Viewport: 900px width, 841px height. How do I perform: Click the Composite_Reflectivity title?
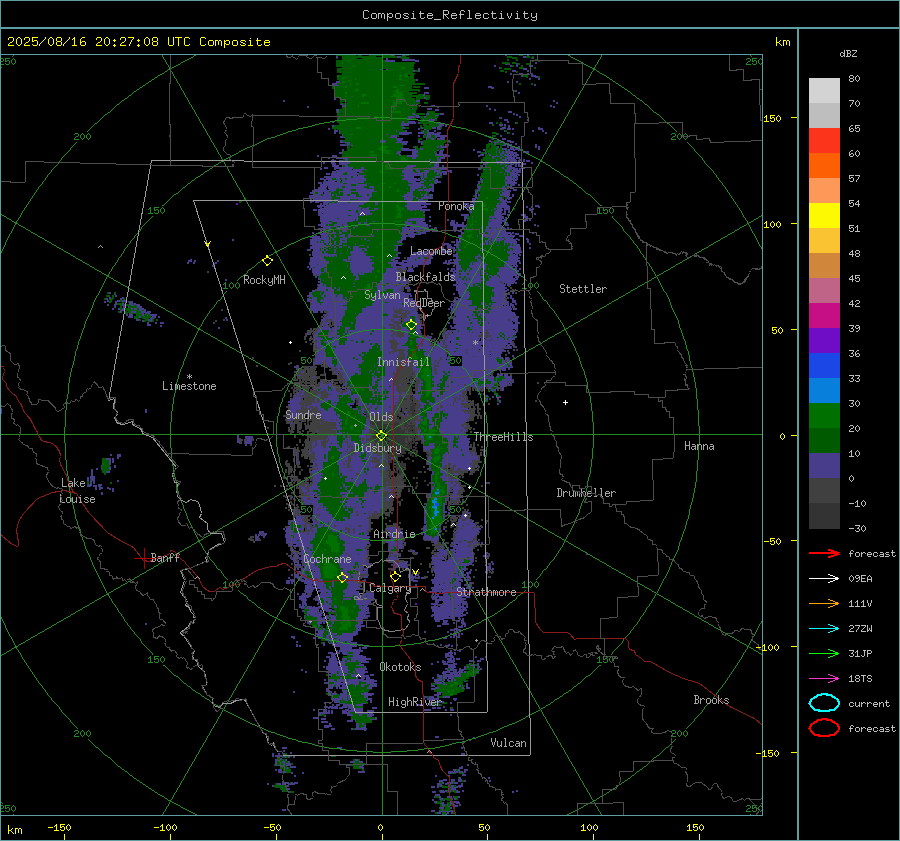pyautogui.click(x=449, y=15)
